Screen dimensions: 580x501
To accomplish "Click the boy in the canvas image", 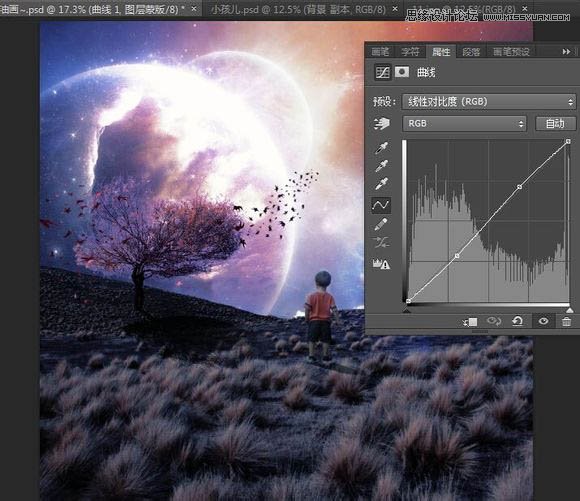I will click(x=320, y=316).
